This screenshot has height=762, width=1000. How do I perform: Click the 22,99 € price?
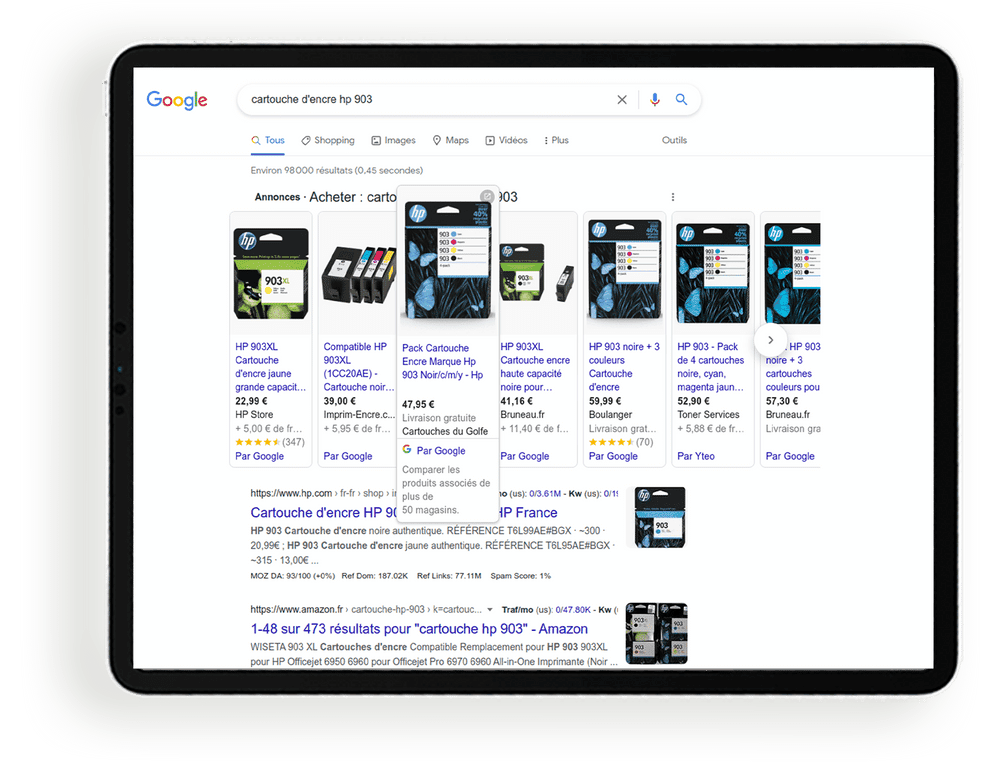tap(251, 401)
